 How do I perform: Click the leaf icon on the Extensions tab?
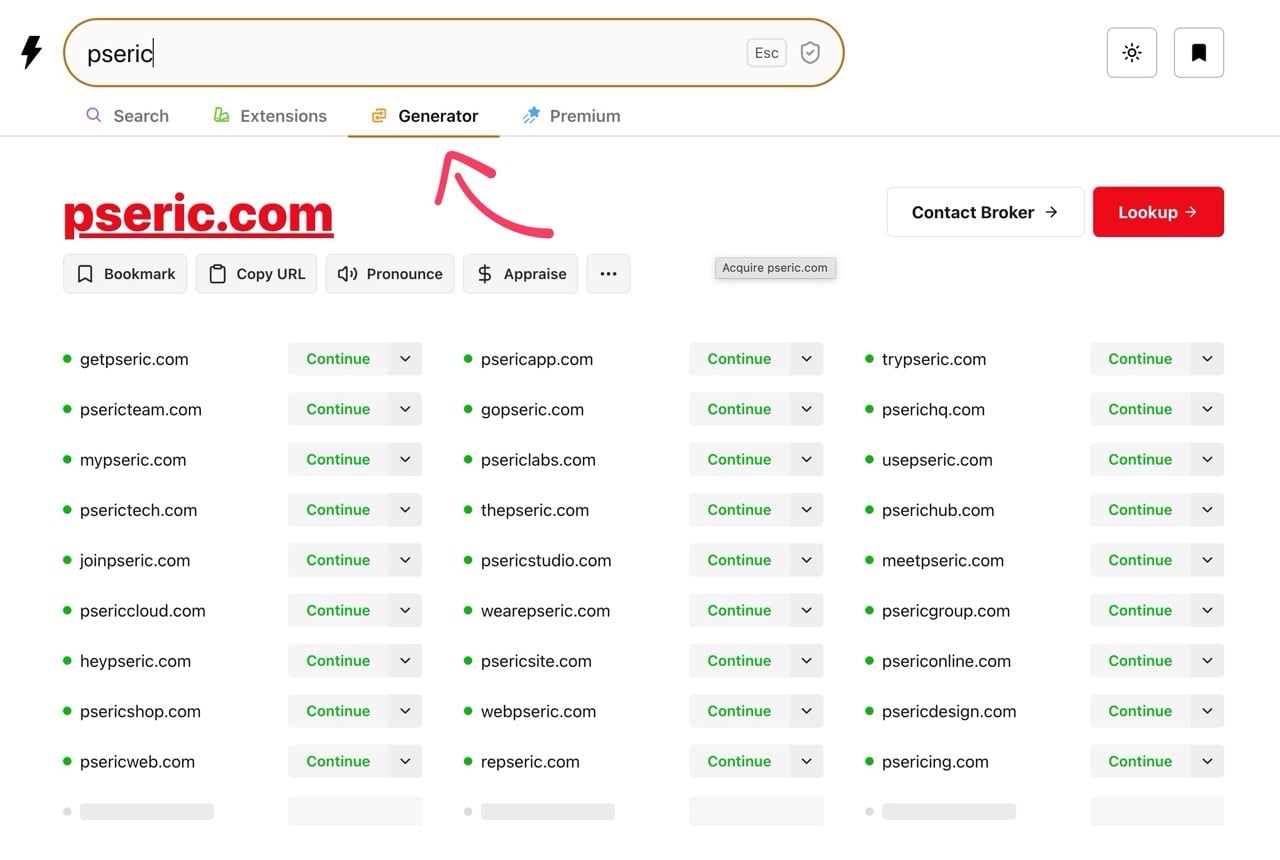tap(220, 115)
